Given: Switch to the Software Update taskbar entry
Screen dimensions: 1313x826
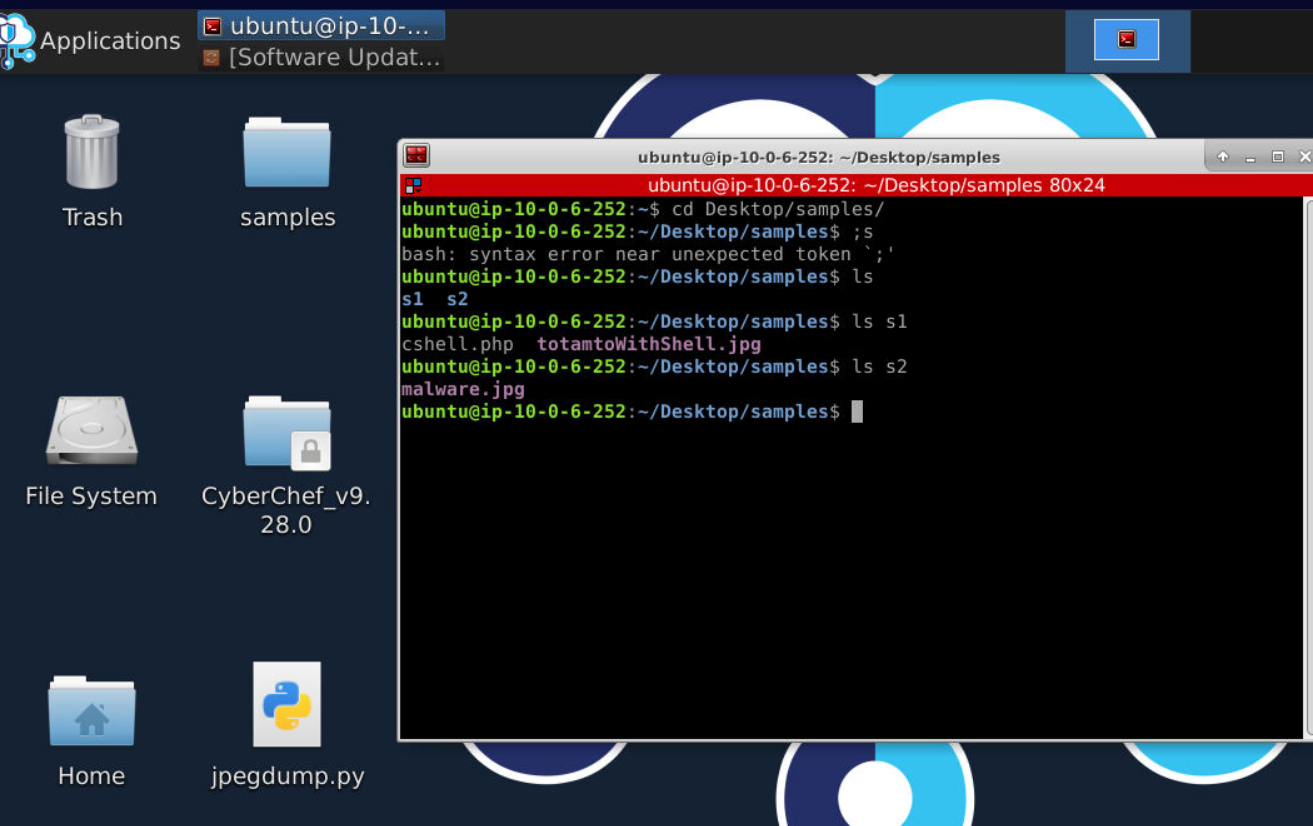Looking at the screenshot, I should coord(321,57).
